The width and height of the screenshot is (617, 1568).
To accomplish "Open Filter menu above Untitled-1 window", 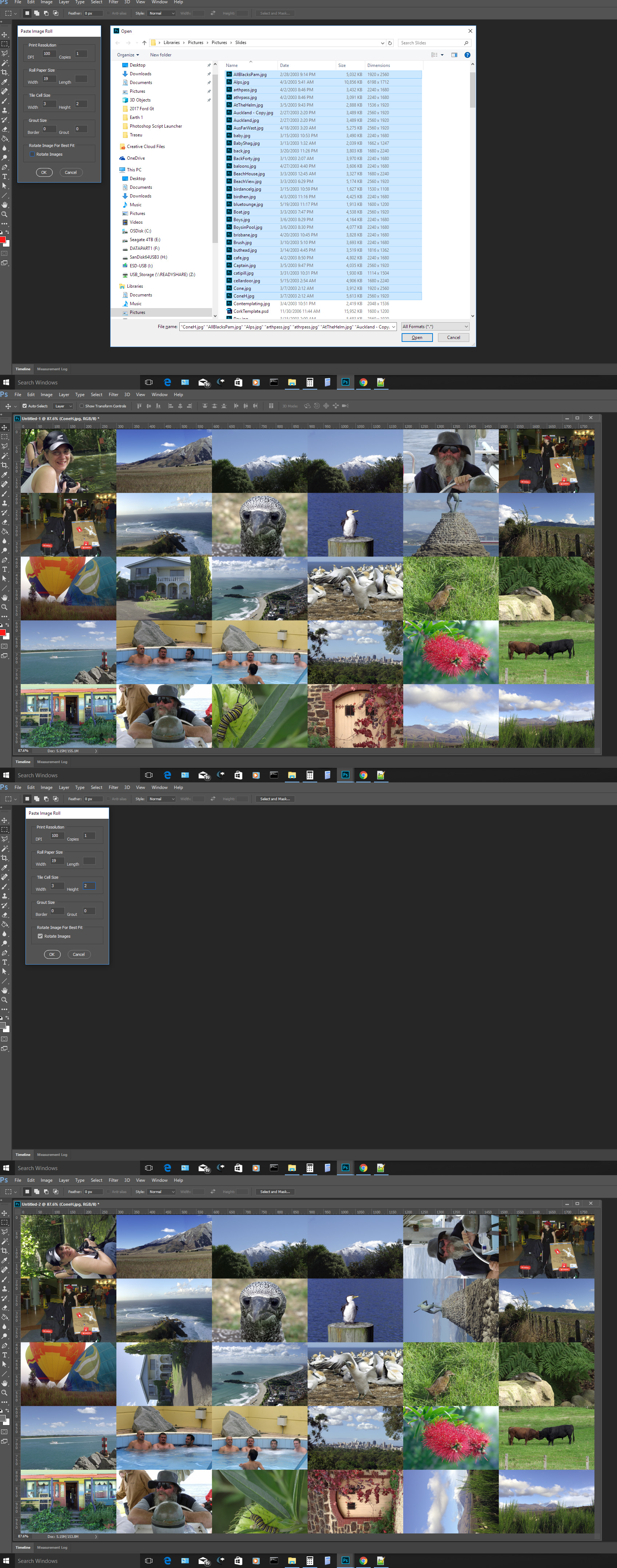I will 113,394.
